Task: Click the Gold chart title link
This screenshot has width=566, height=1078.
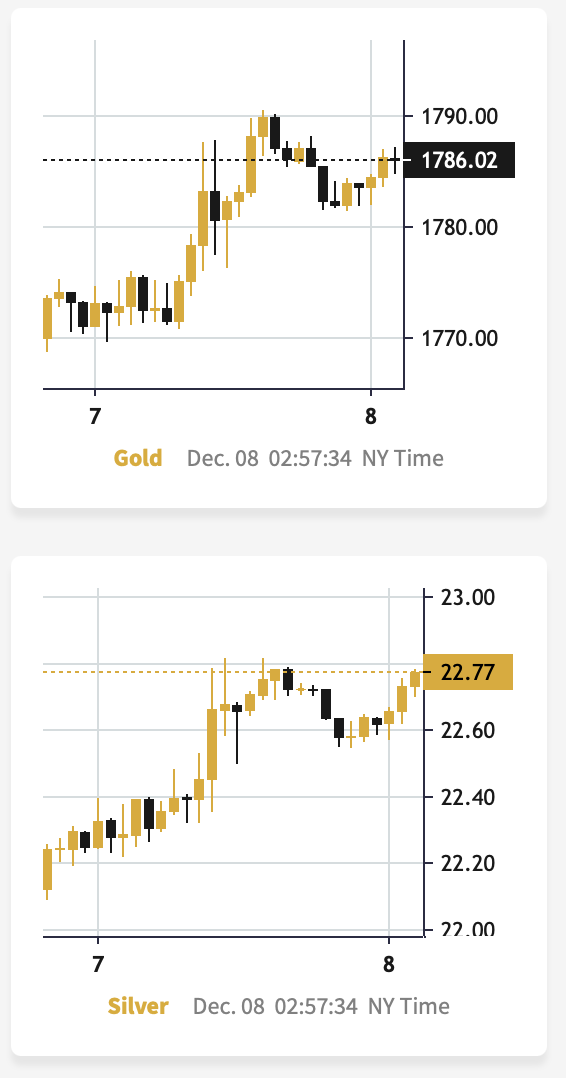Action: (x=138, y=458)
